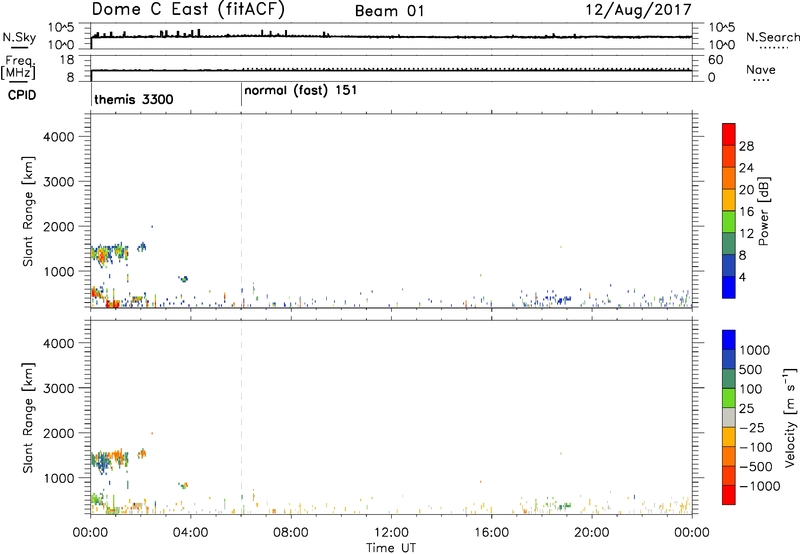Click the "2000" tick in the velocity panel
This screenshot has width=800, height=554.
pos(59,434)
